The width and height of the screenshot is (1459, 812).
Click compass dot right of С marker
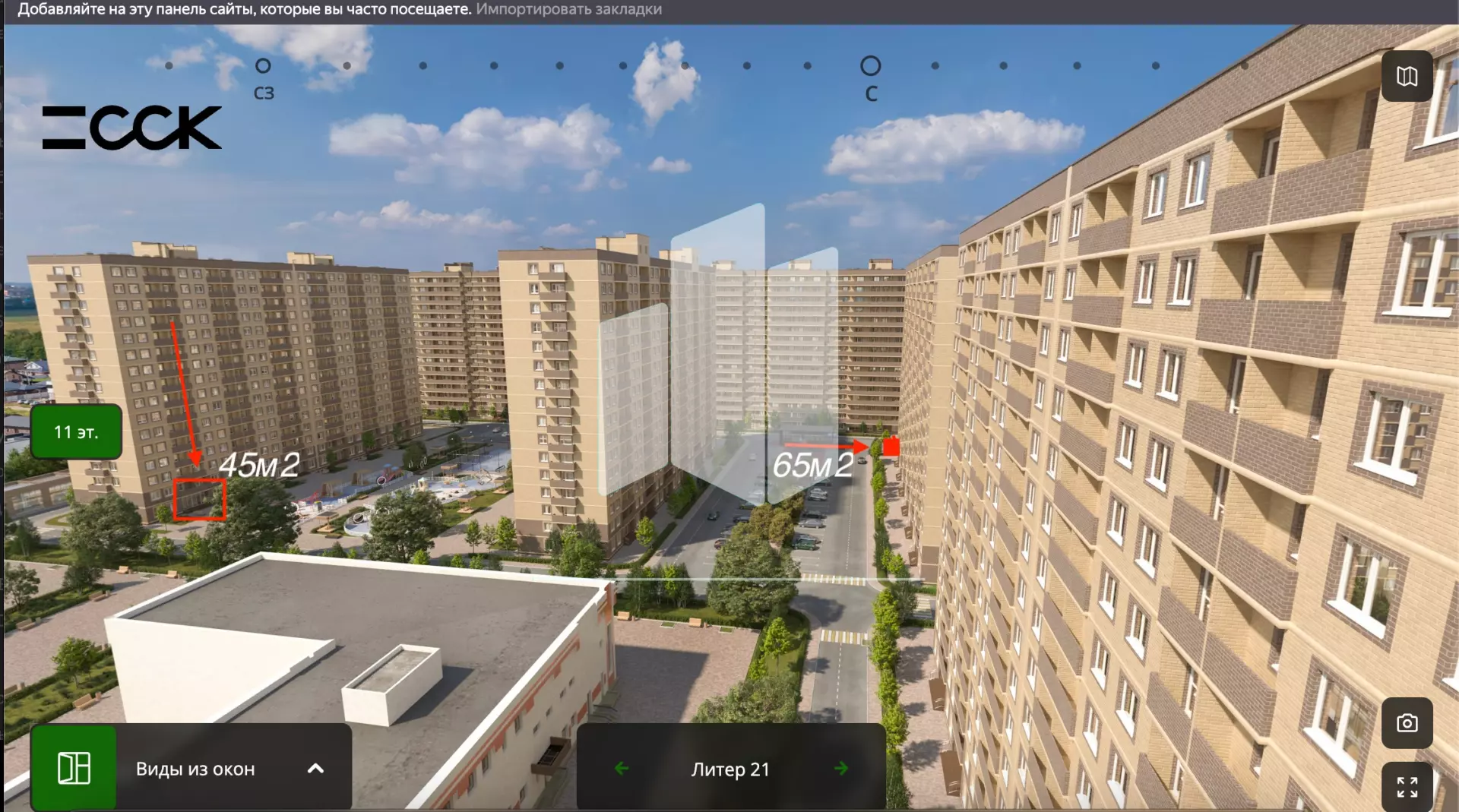[935, 66]
